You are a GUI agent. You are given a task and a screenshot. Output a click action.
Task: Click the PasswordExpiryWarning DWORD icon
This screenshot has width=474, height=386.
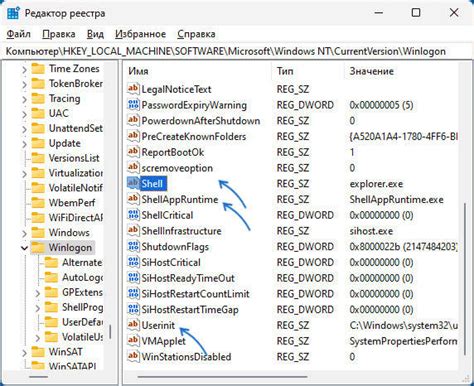(133, 105)
